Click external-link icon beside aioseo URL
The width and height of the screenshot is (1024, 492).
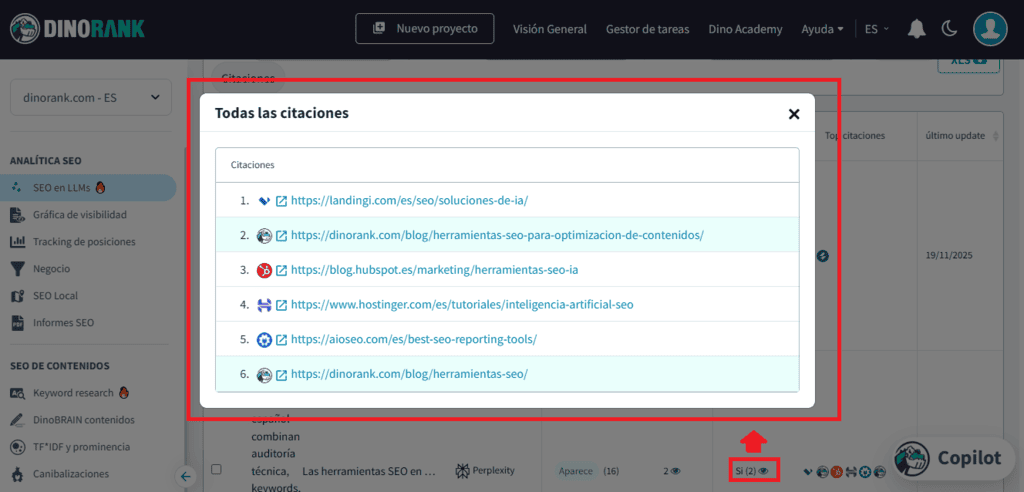click(x=281, y=340)
